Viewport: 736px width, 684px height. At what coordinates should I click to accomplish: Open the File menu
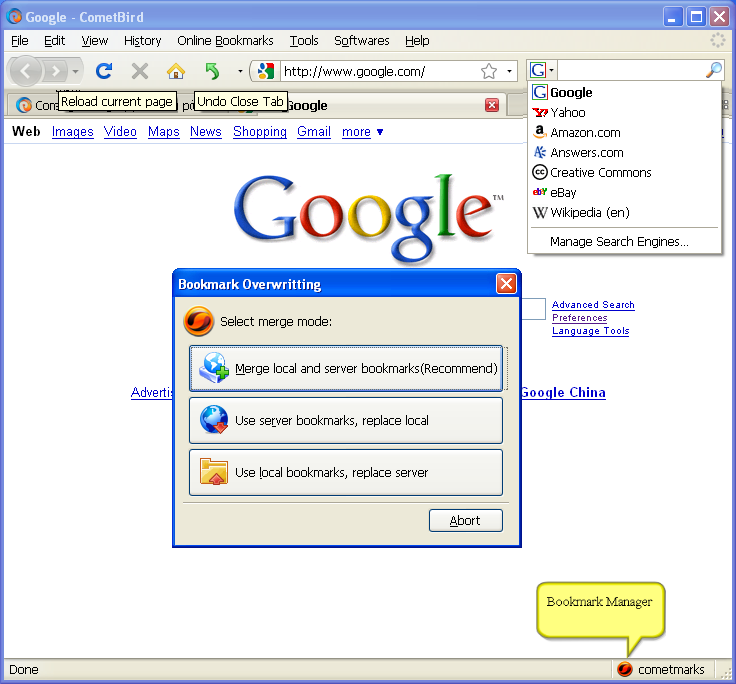click(20, 41)
